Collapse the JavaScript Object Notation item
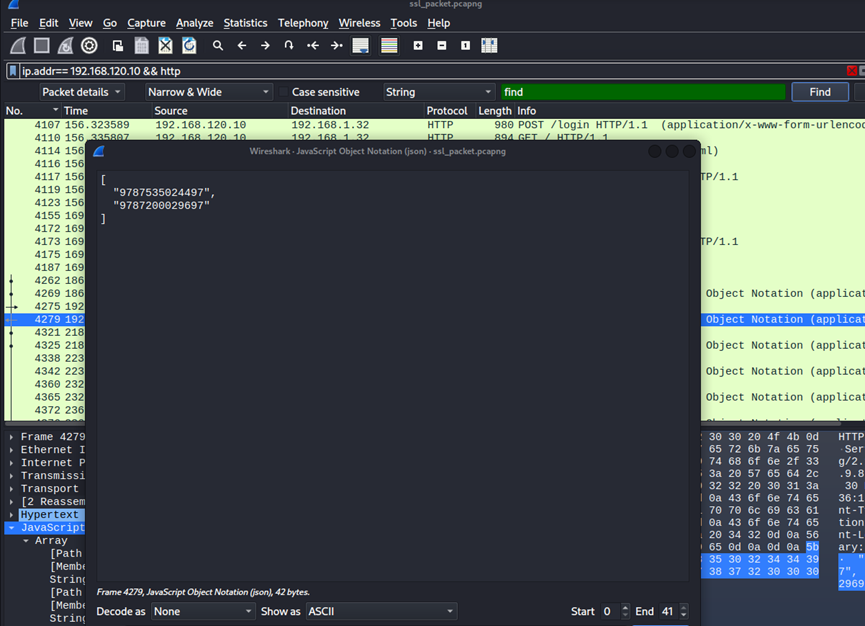This screenshot has height=626, width=865. tap(11, 528)
